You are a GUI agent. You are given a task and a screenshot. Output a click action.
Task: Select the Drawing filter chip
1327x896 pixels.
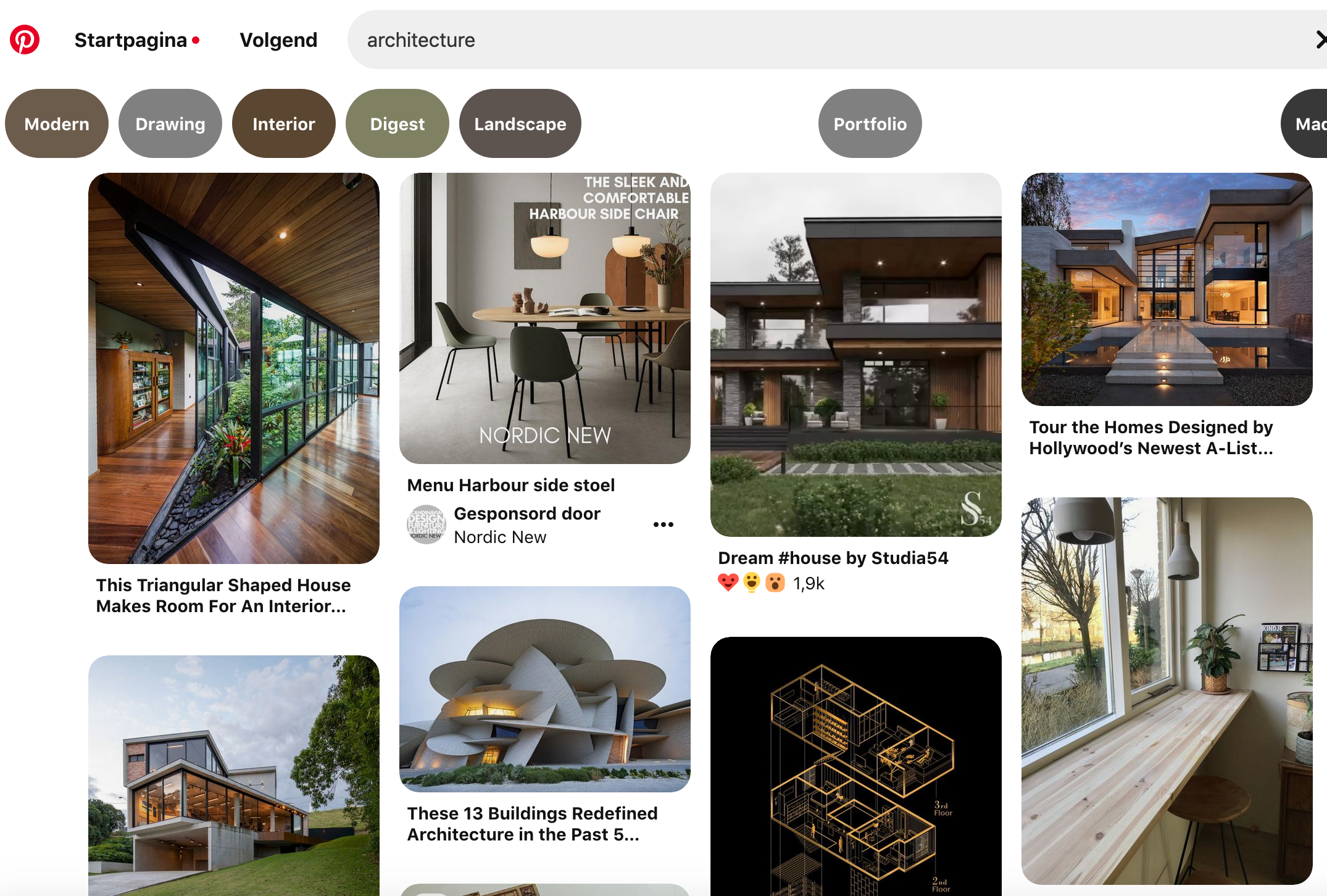[170, 123]
